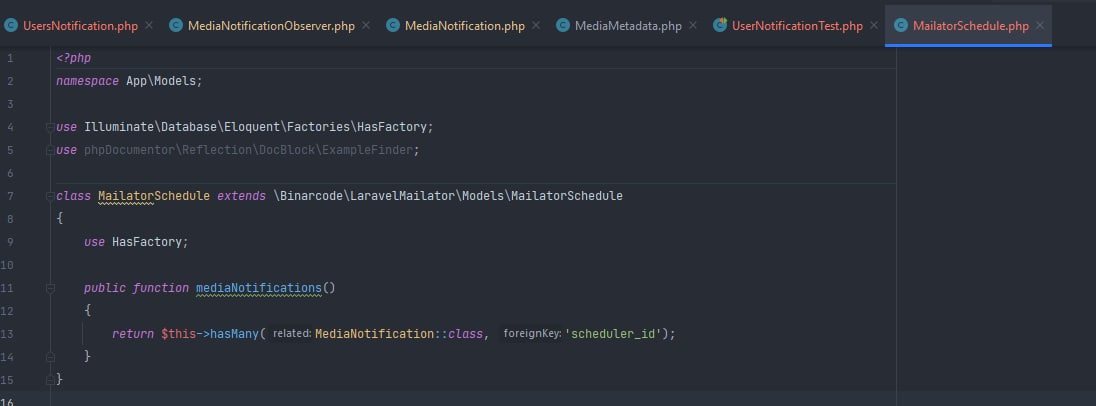
Task: Click the <?php opening tag
Action: pyautogui.click(x=73, y=58)
